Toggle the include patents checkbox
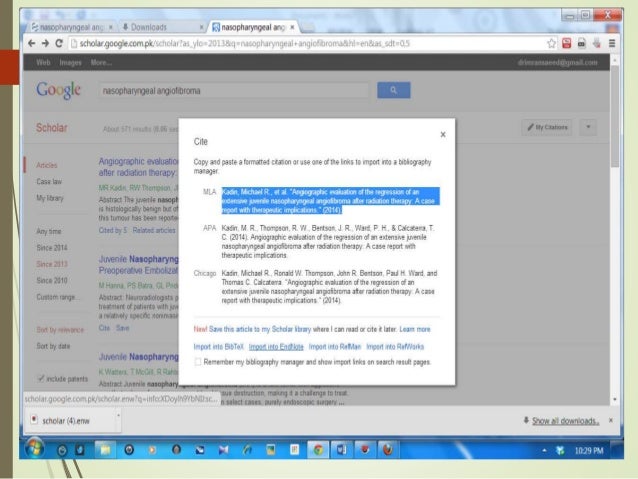The image size is (638, 479). tap(41, 378)
